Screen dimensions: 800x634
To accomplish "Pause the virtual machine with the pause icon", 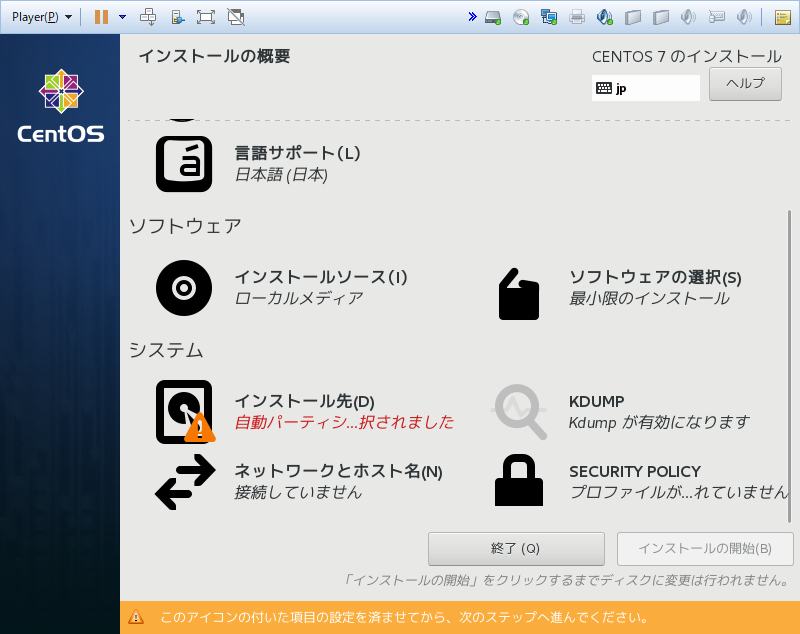I will [x=102, y=17].
